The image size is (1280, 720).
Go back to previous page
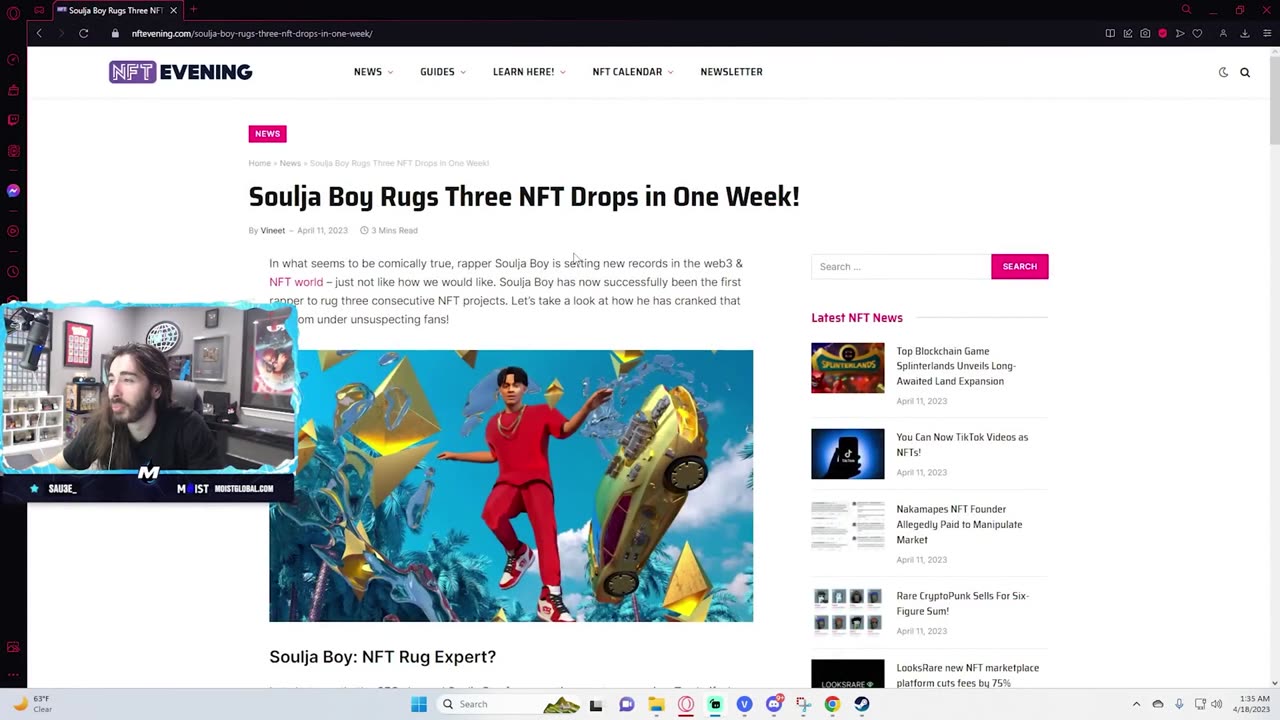(x=39, y=33)
